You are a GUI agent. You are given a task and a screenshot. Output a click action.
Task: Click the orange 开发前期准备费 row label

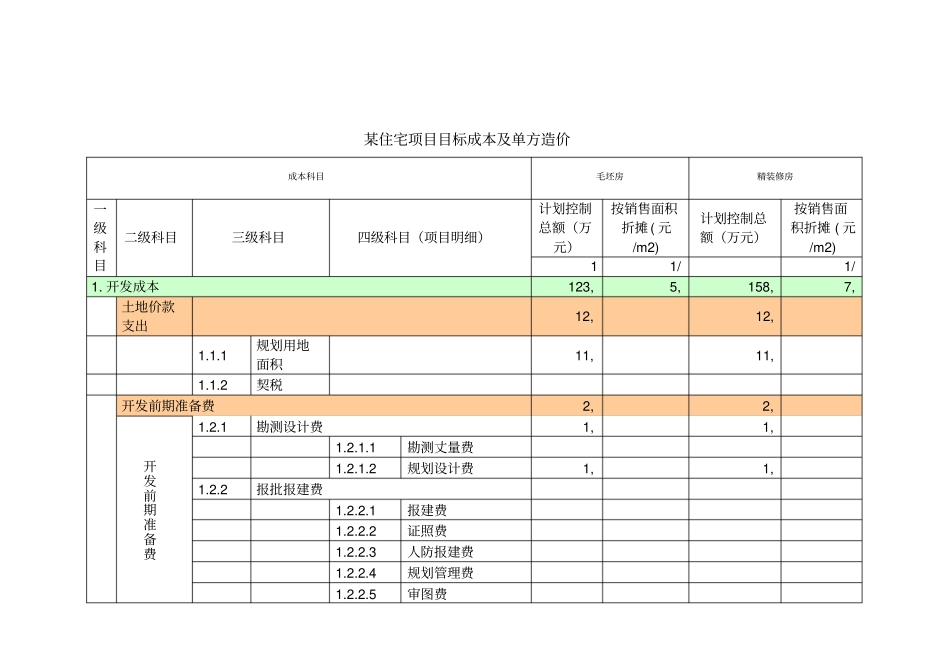click(x=168, y=406)
